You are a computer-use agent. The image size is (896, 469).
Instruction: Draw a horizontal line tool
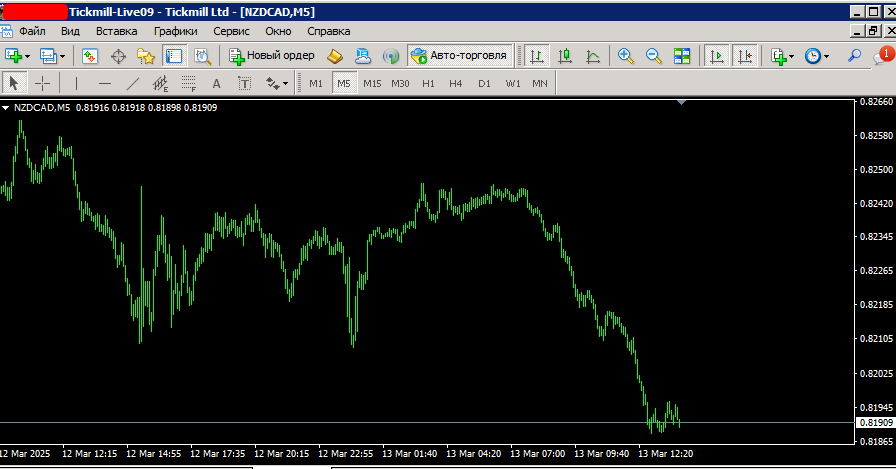[105, 83]
